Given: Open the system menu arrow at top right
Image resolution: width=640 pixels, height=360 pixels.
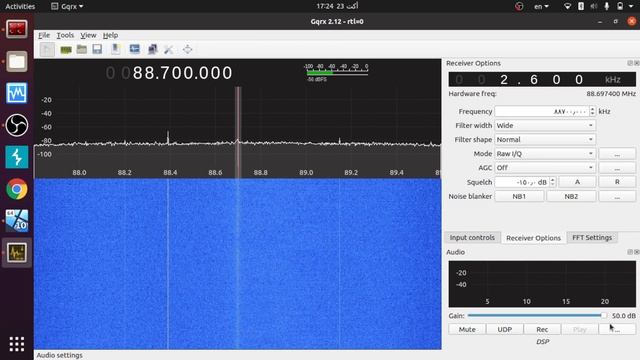Looking at the screenshot, I should click(631, 6).
